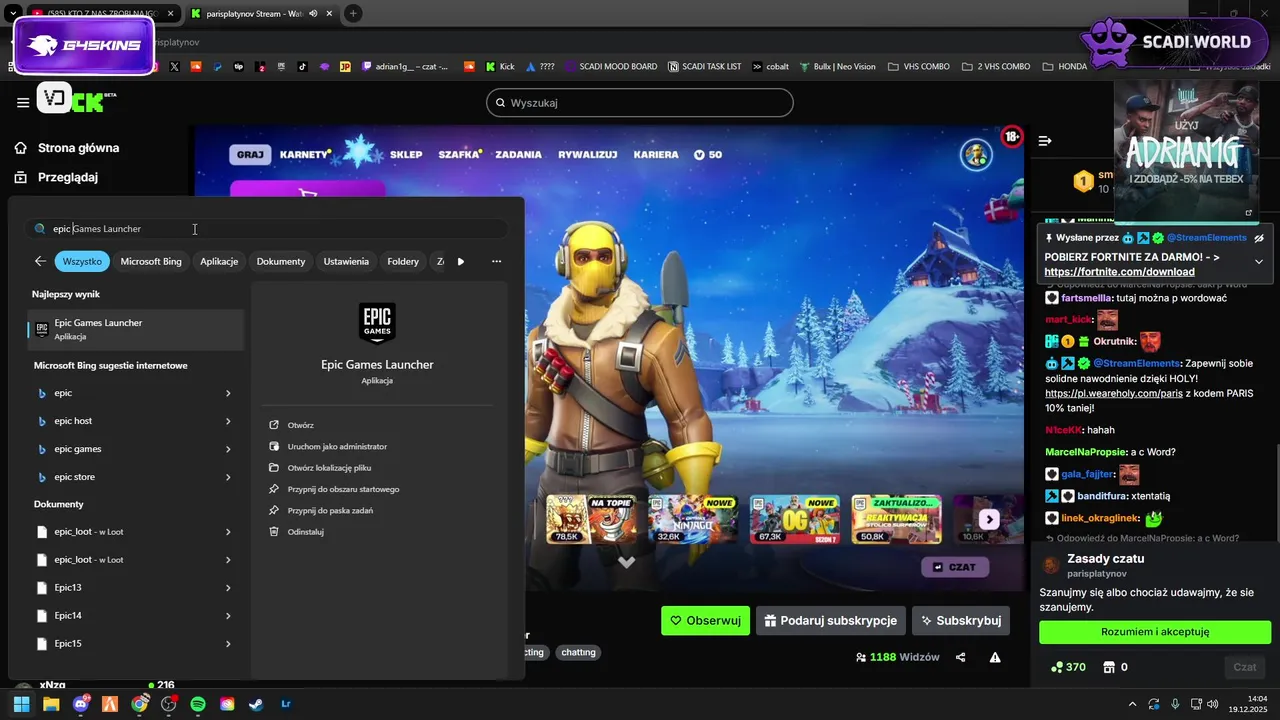The width and height of the screenshot is (1280, 720).
Task: Collapse the chat panel with sidebar icon
Action: click(1045, 141)
